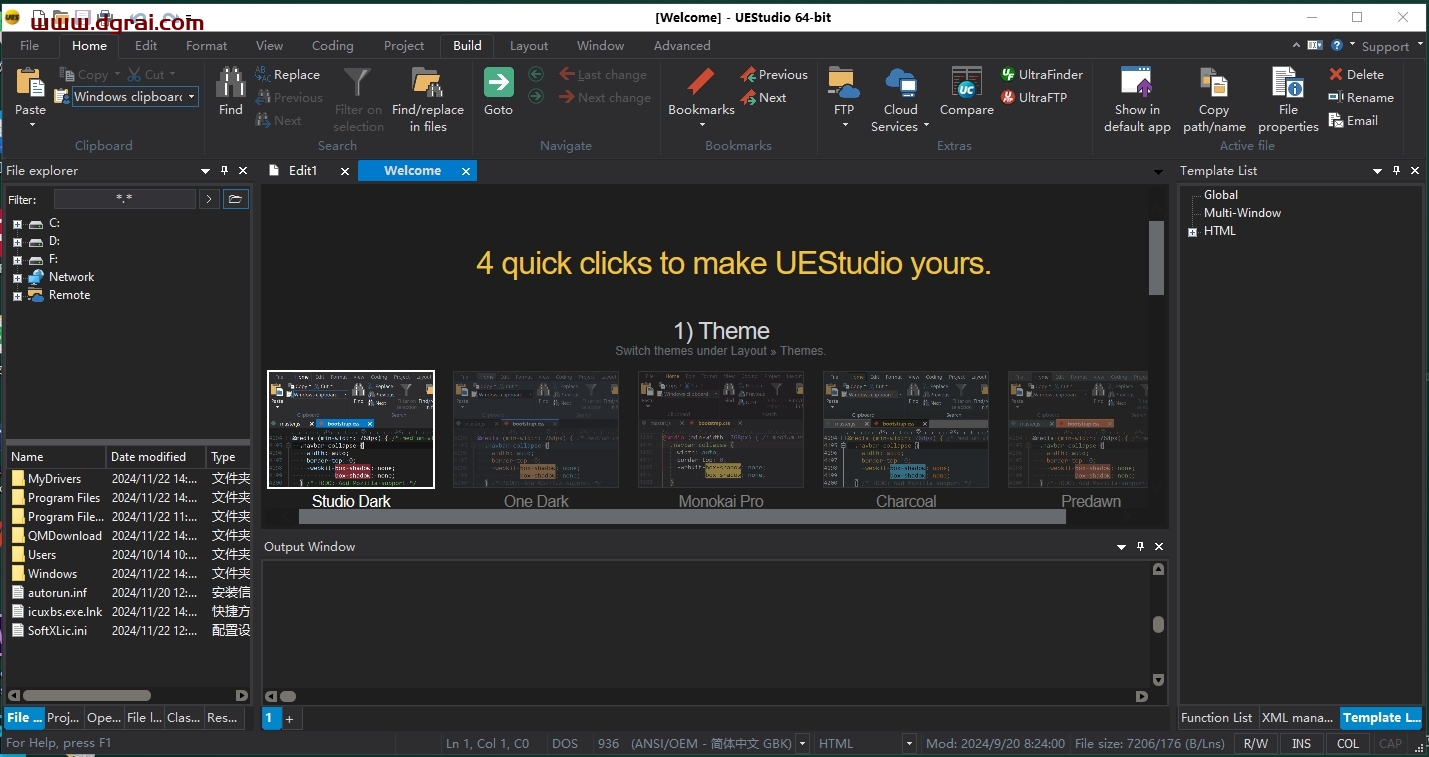This screenshot has width=1429, height=757.
Task: Click the Paste clipboard icon
Action: (x=30, y=83)
